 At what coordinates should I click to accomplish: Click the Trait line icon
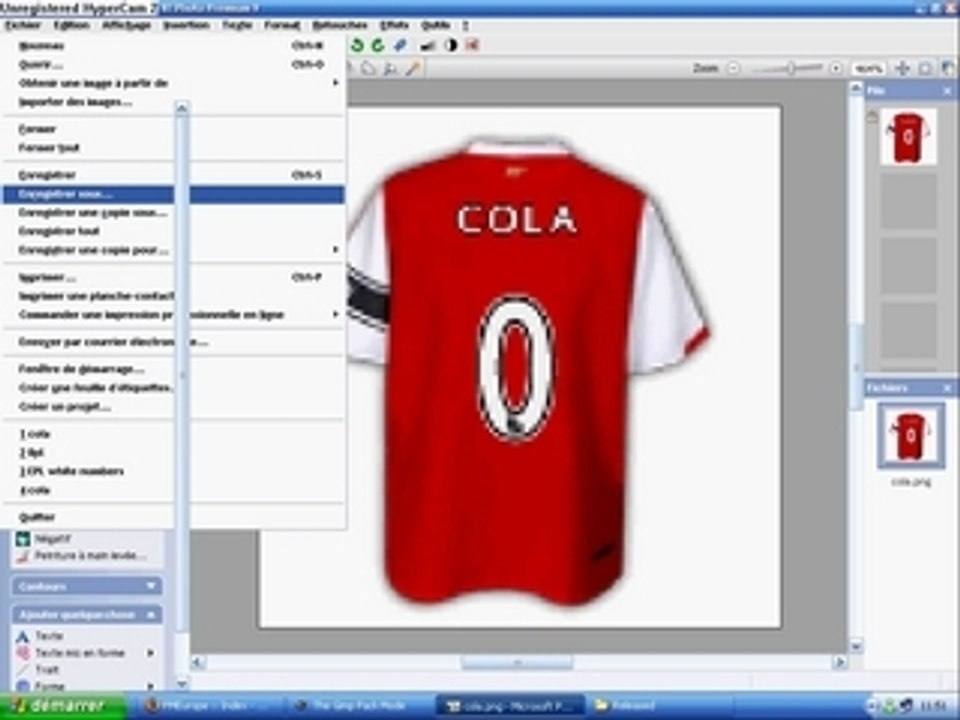[x=23, y=669]
